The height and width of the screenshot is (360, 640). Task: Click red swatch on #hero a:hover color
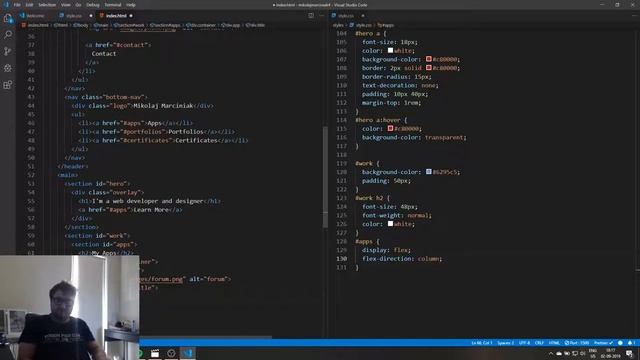point(390,128)
